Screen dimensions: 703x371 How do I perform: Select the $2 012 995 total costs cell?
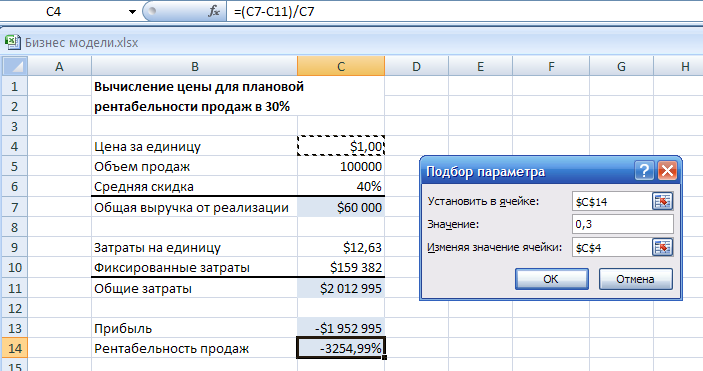pyautogui.click(x=341, y=288)
